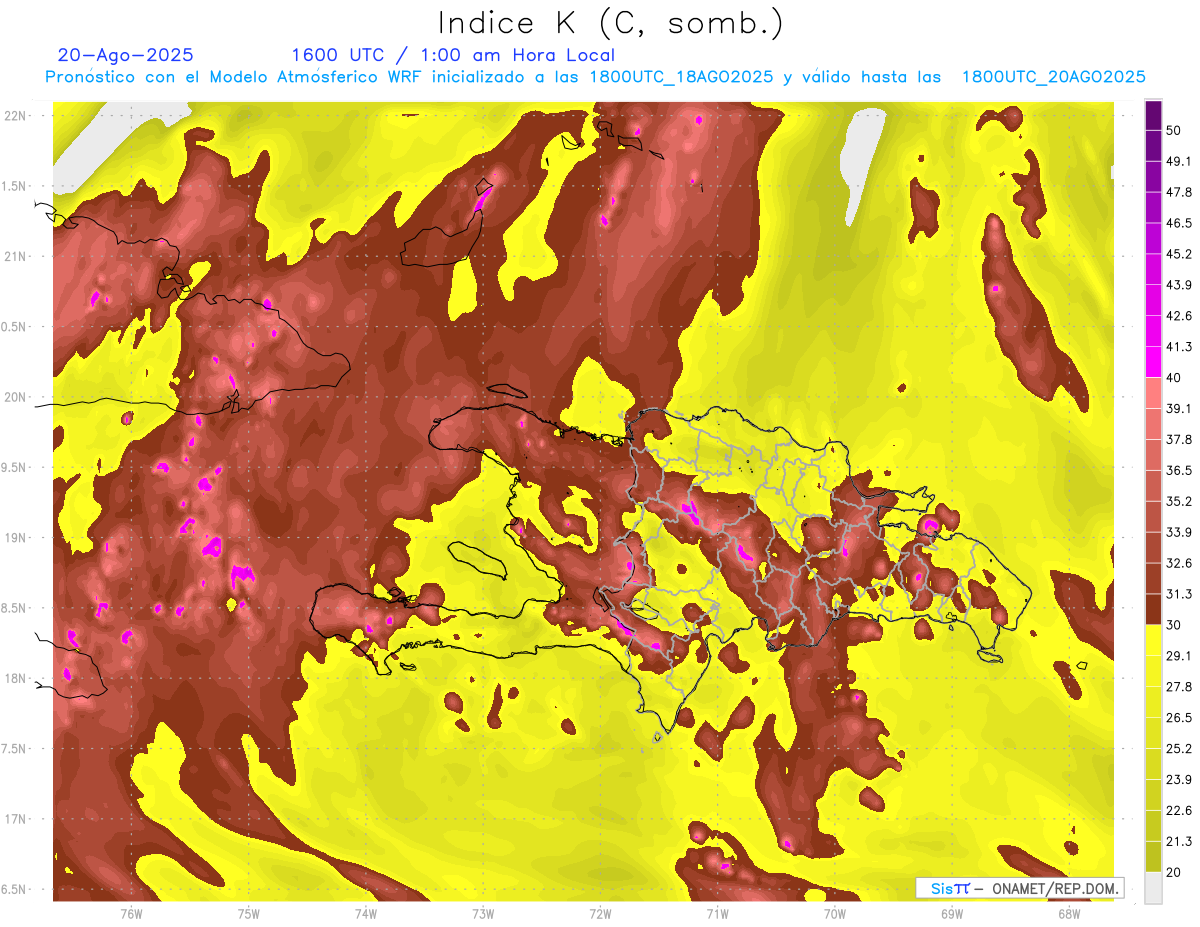
Task: Click the colorbar value "39.1"
Action: pos(1178,408)
